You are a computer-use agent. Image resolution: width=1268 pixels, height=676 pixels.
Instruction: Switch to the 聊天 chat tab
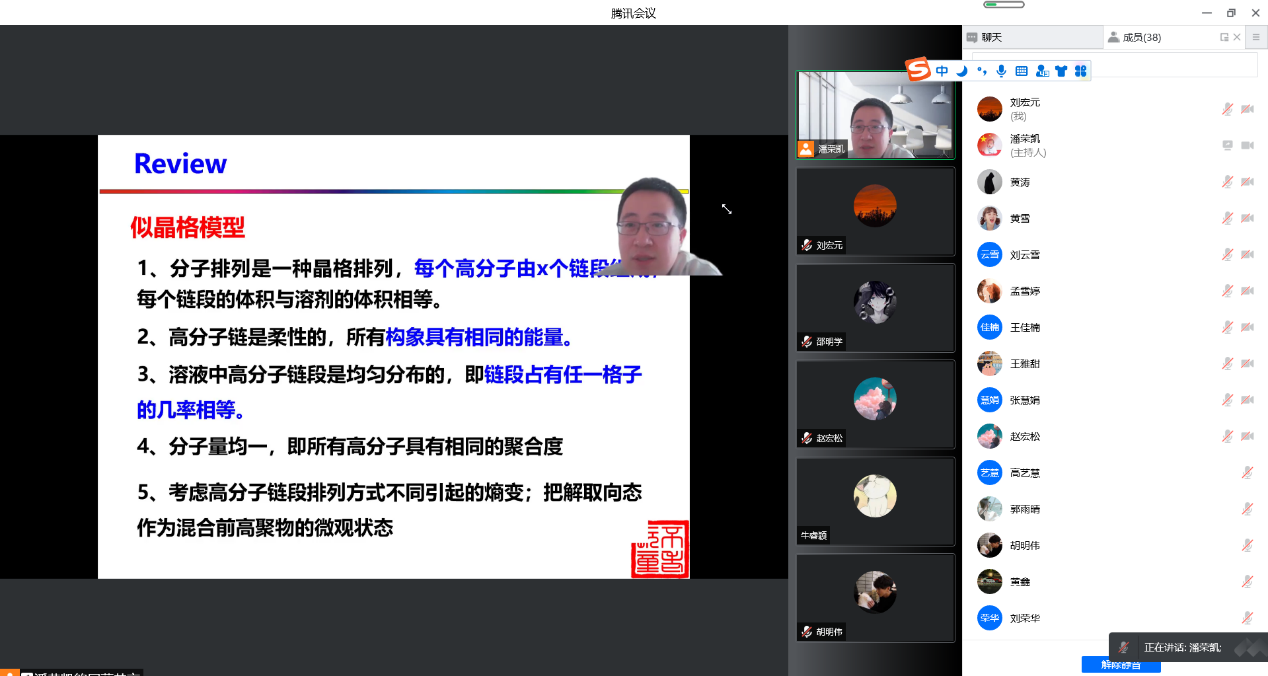click(x=991, y=37)
